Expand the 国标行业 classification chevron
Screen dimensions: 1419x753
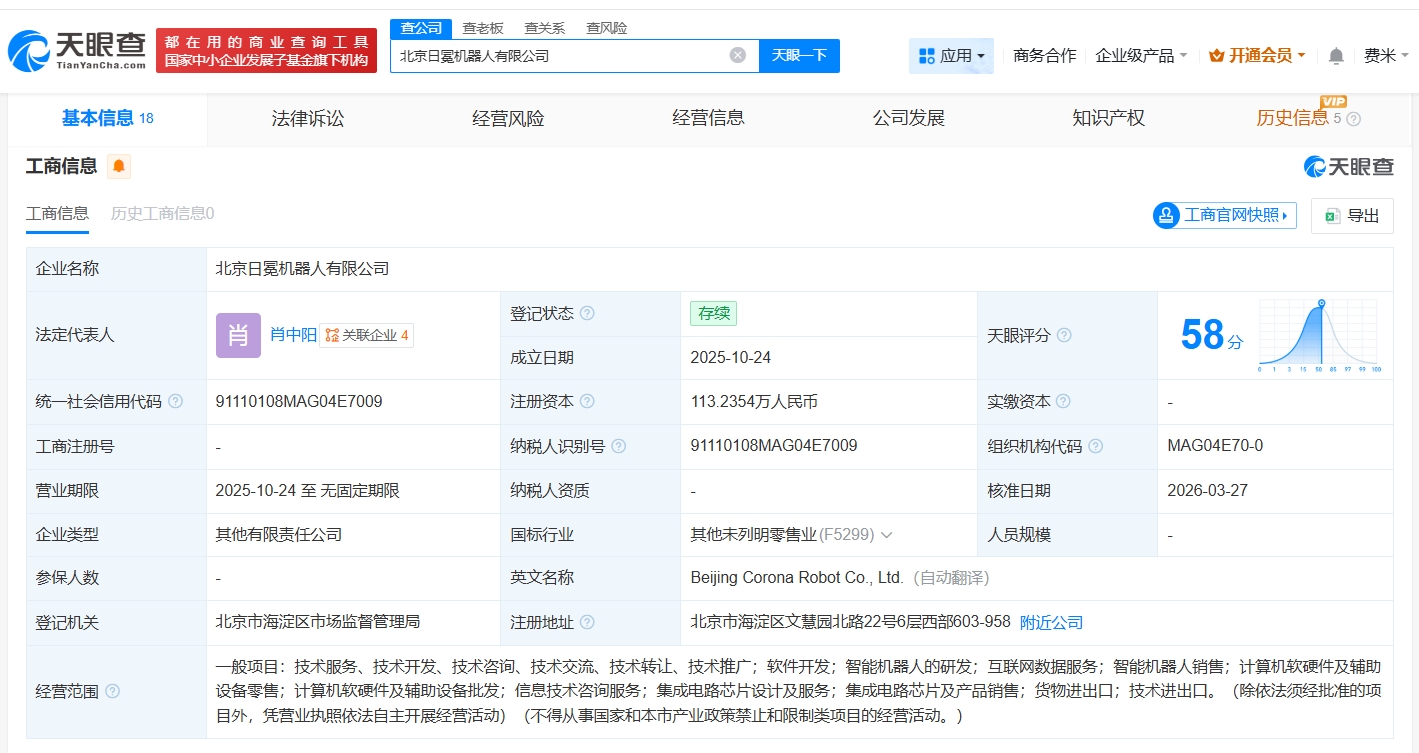[x=886, y=535]
